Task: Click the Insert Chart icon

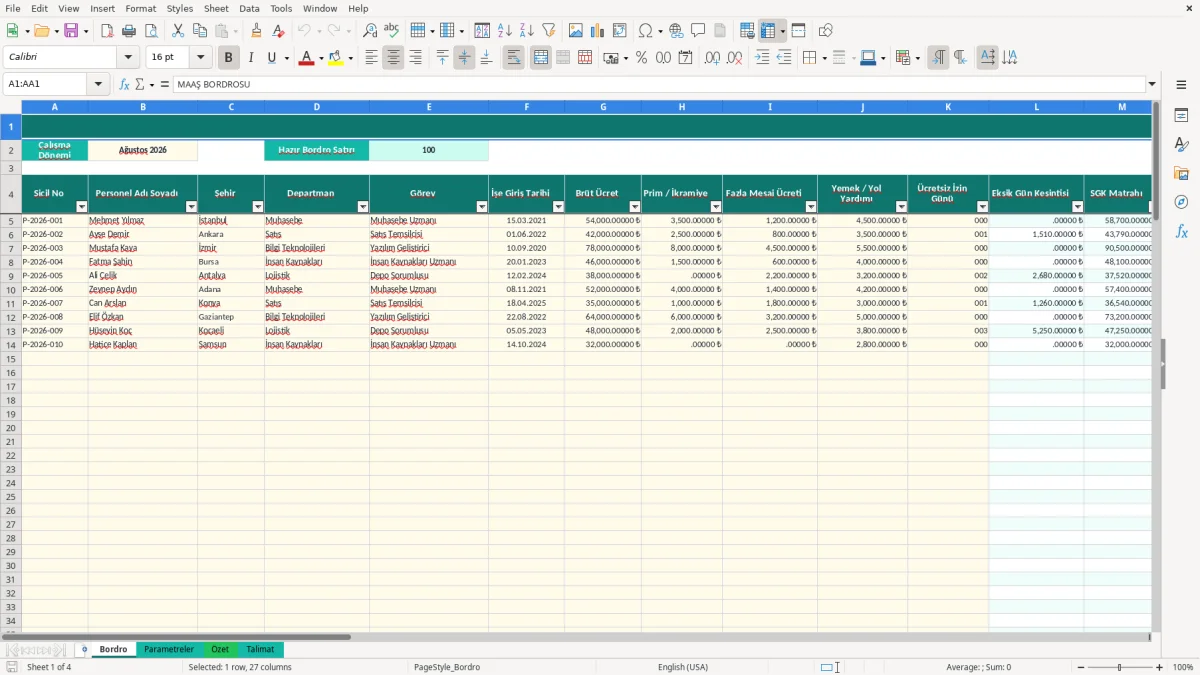Action: click(x=598, y=31)
